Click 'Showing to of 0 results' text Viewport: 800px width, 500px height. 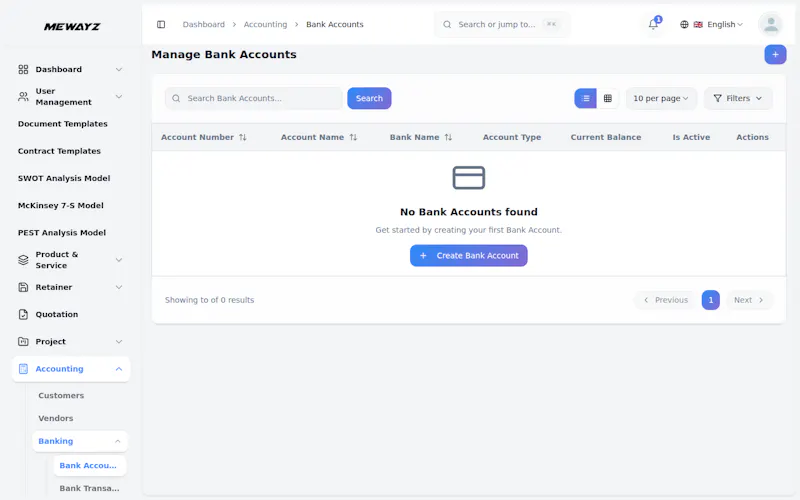[x=209, y=300]
